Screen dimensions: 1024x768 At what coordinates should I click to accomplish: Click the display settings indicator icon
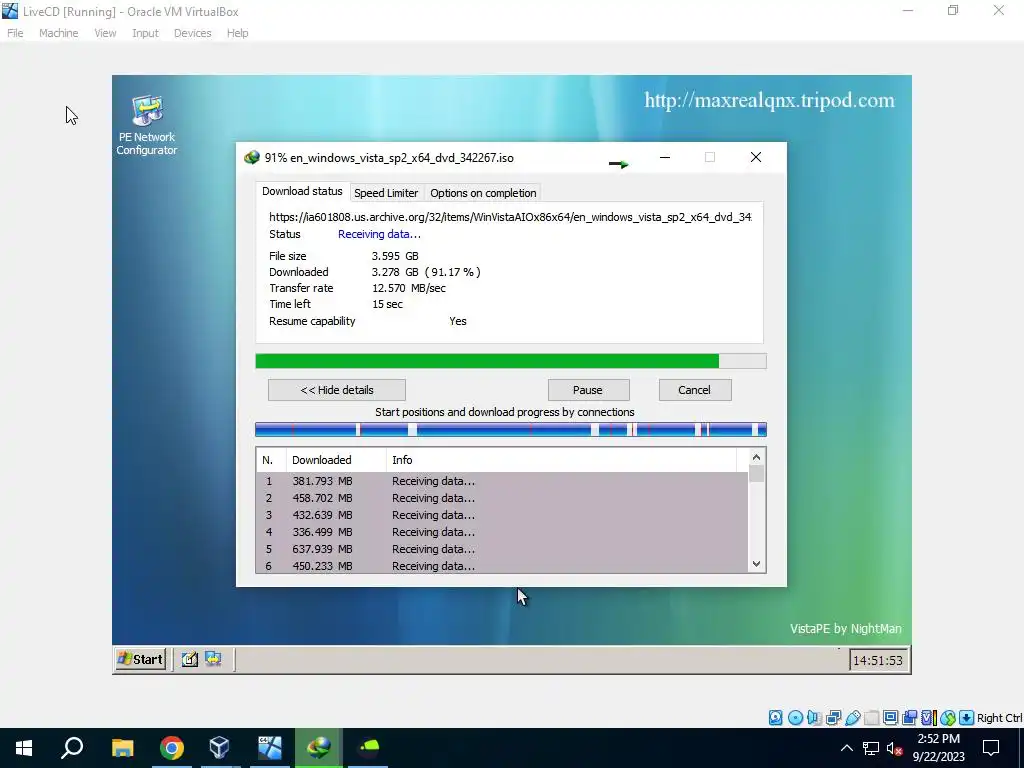click(890, 718)
